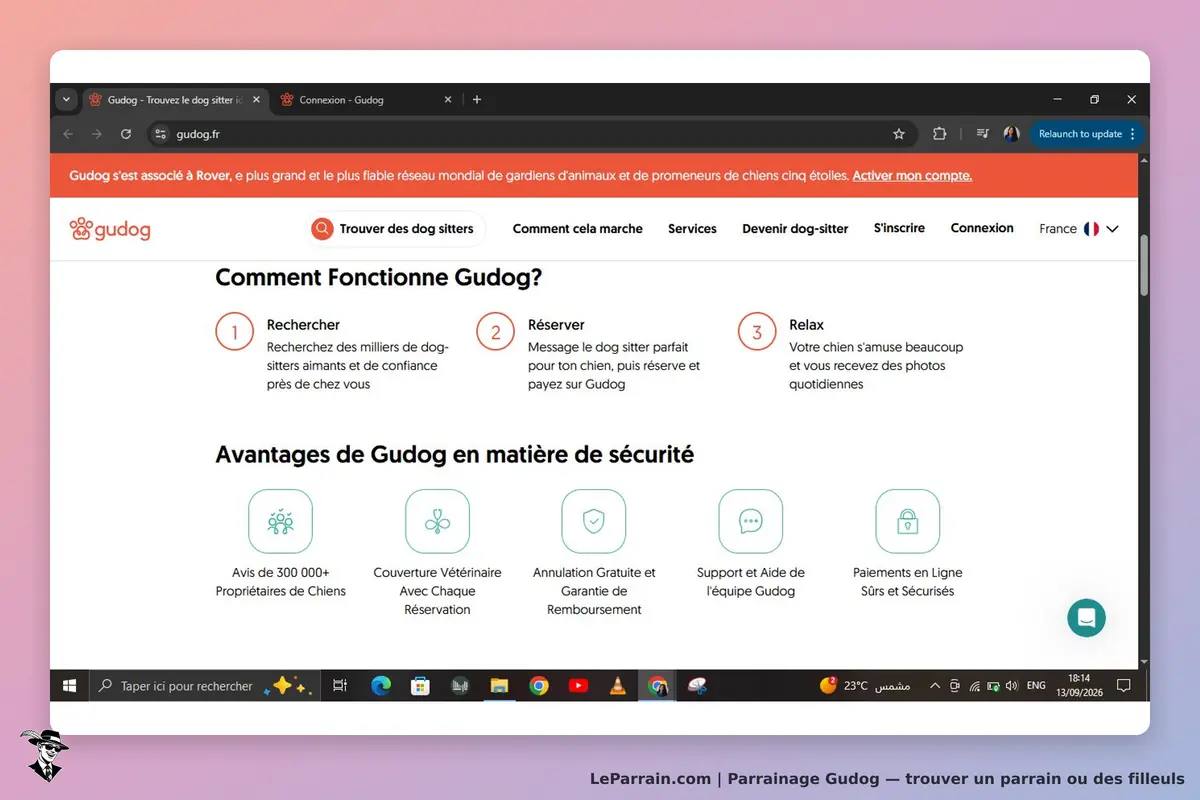The width and height of the screenshot is (1200, 800).
Task: Open File Explorer from taskbar
Action: click(499, 686)
